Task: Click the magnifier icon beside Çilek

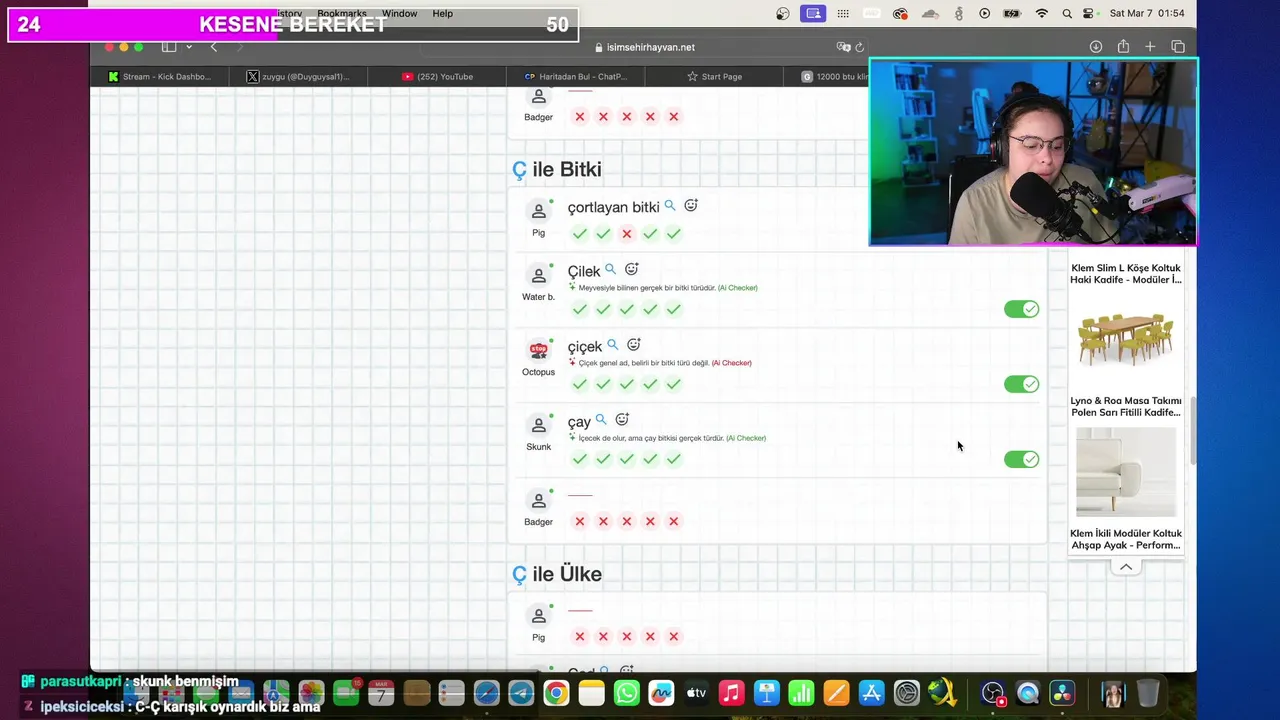Action: pos(610,270)
